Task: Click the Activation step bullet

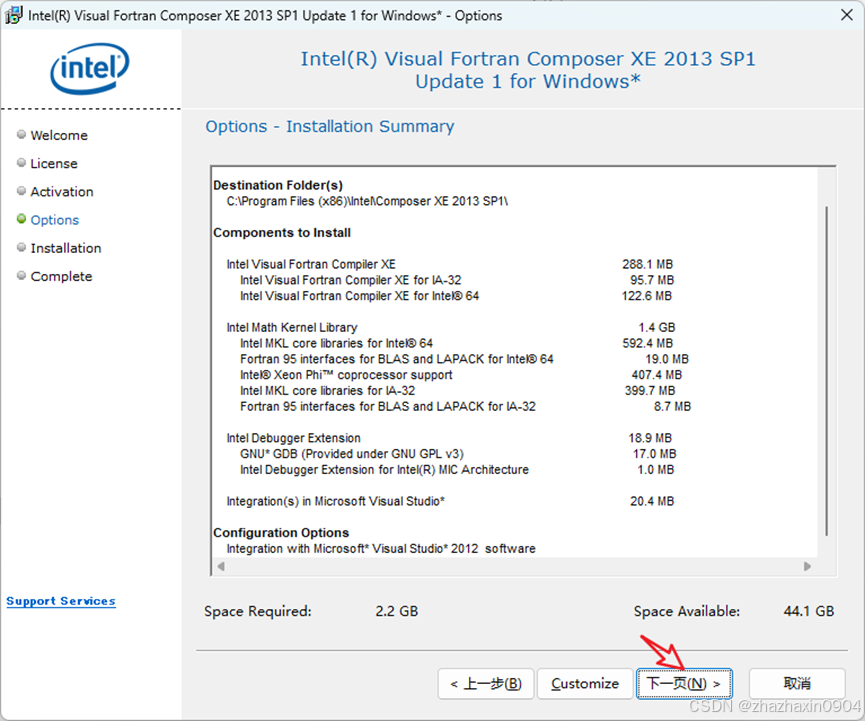Action: coord(22,190)
